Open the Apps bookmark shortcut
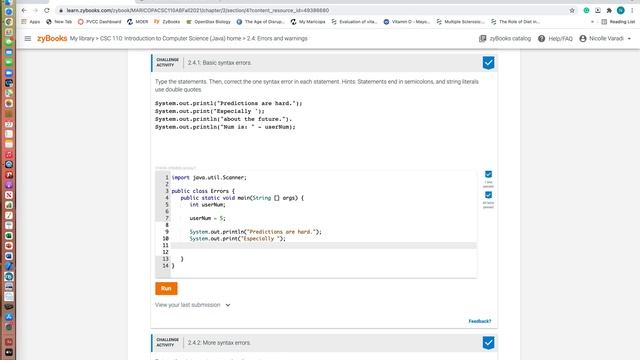This screenshot has height=360, width=640. pos(31,22)
